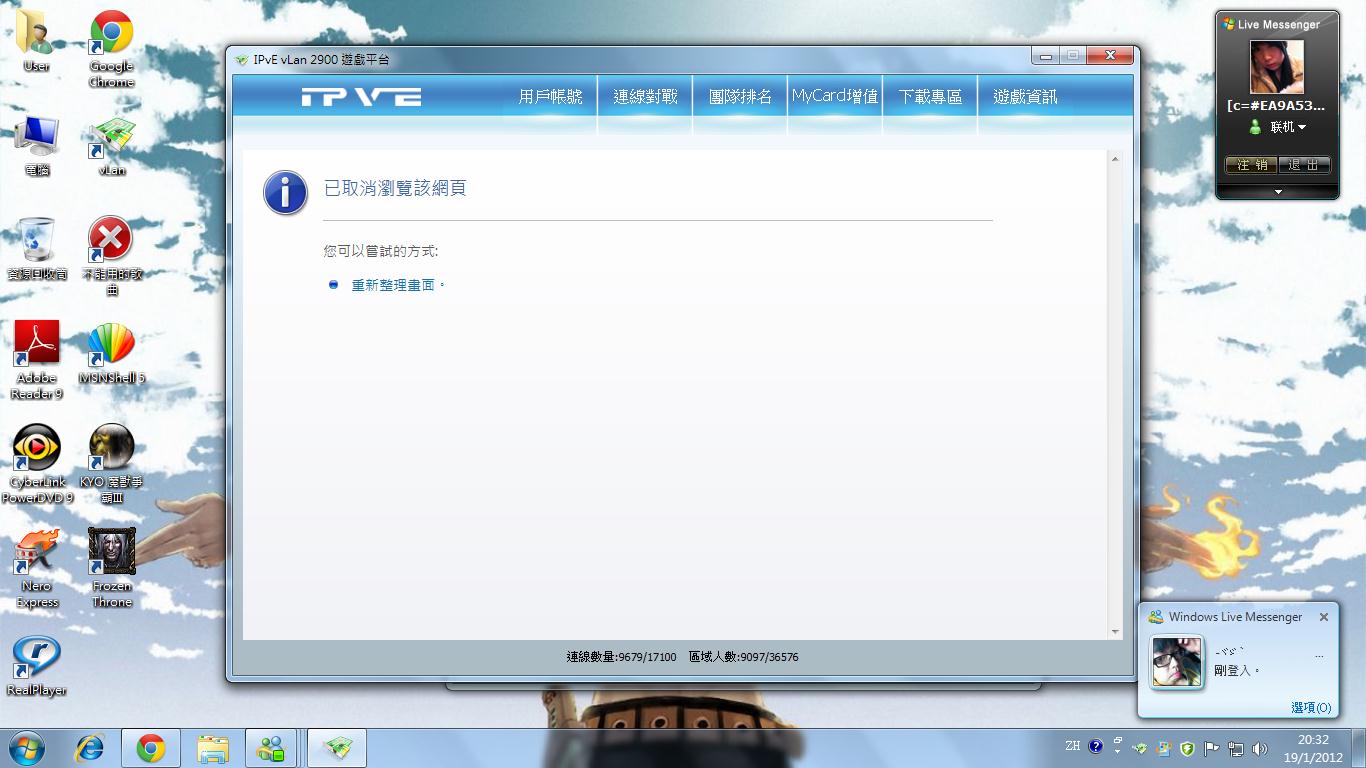Click the 連線數量:9679/17100 status text
Screen dimensions: 1366x768
[x=621, y=657]
